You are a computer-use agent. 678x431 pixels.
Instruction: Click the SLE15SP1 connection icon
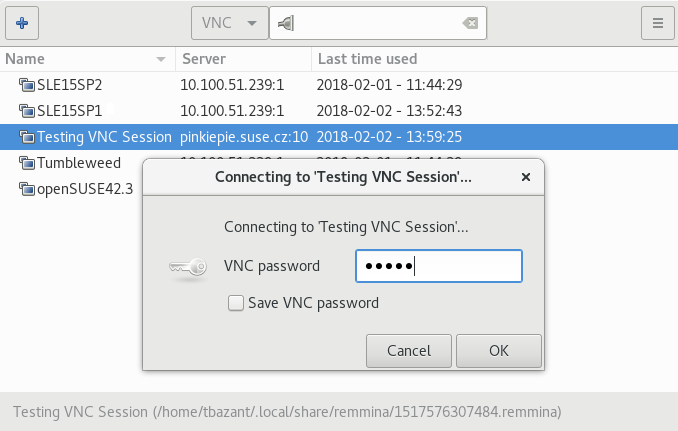coord(26,110)
